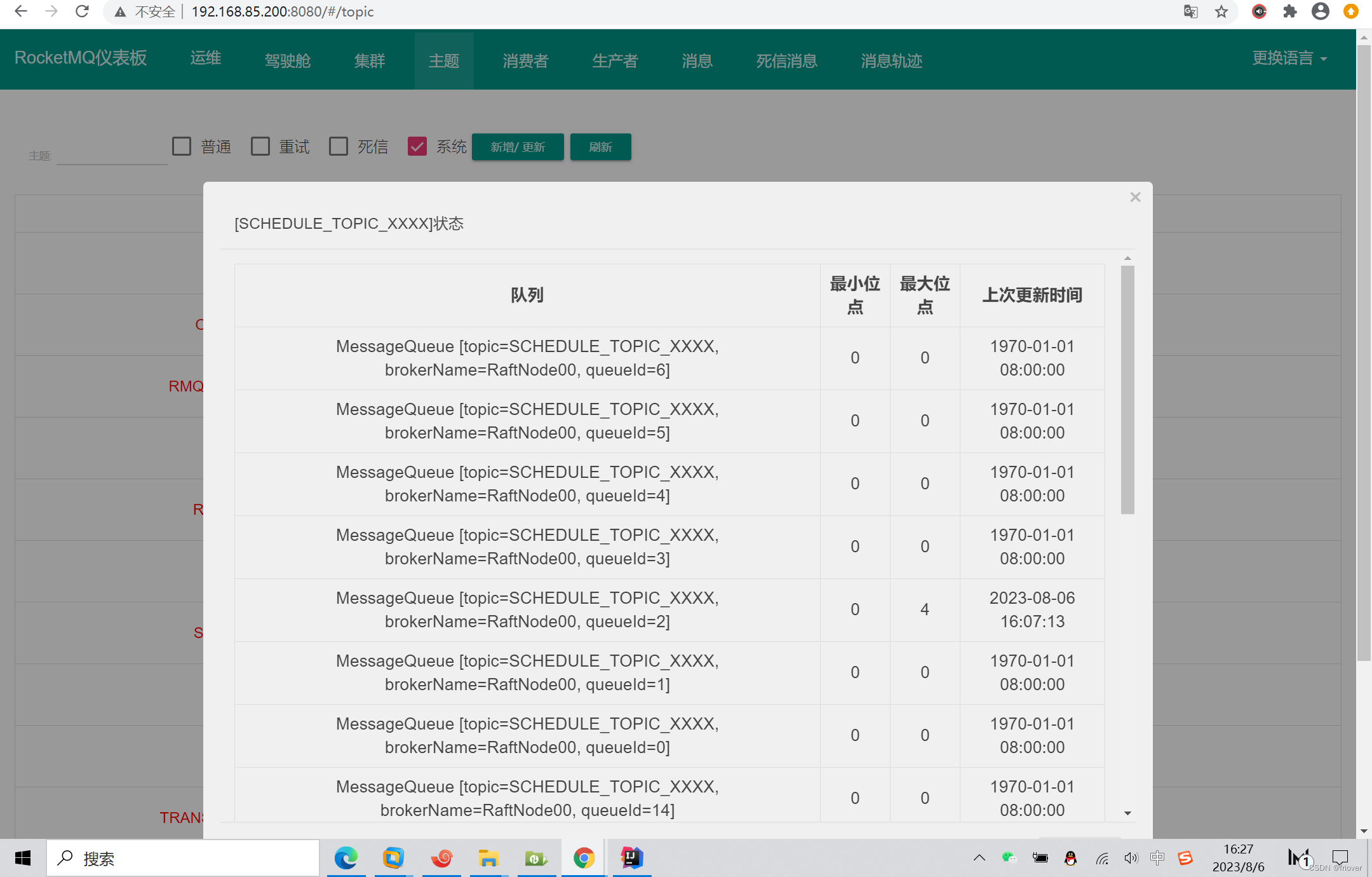1372x877 pixels.
Task: Click the dialog scrollbar up arrow
Action: pos(1127,258)
